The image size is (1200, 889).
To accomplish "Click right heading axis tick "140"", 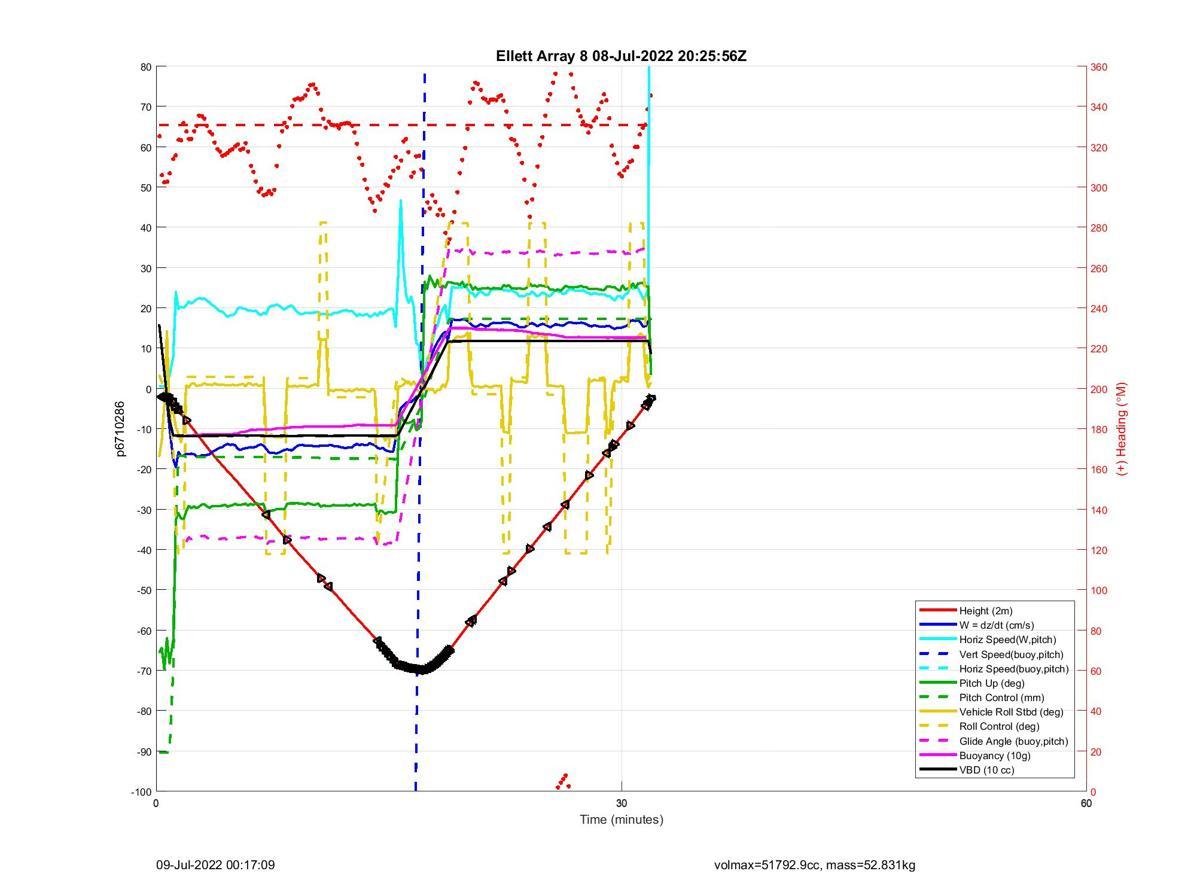I will [x=1099, y=510].
